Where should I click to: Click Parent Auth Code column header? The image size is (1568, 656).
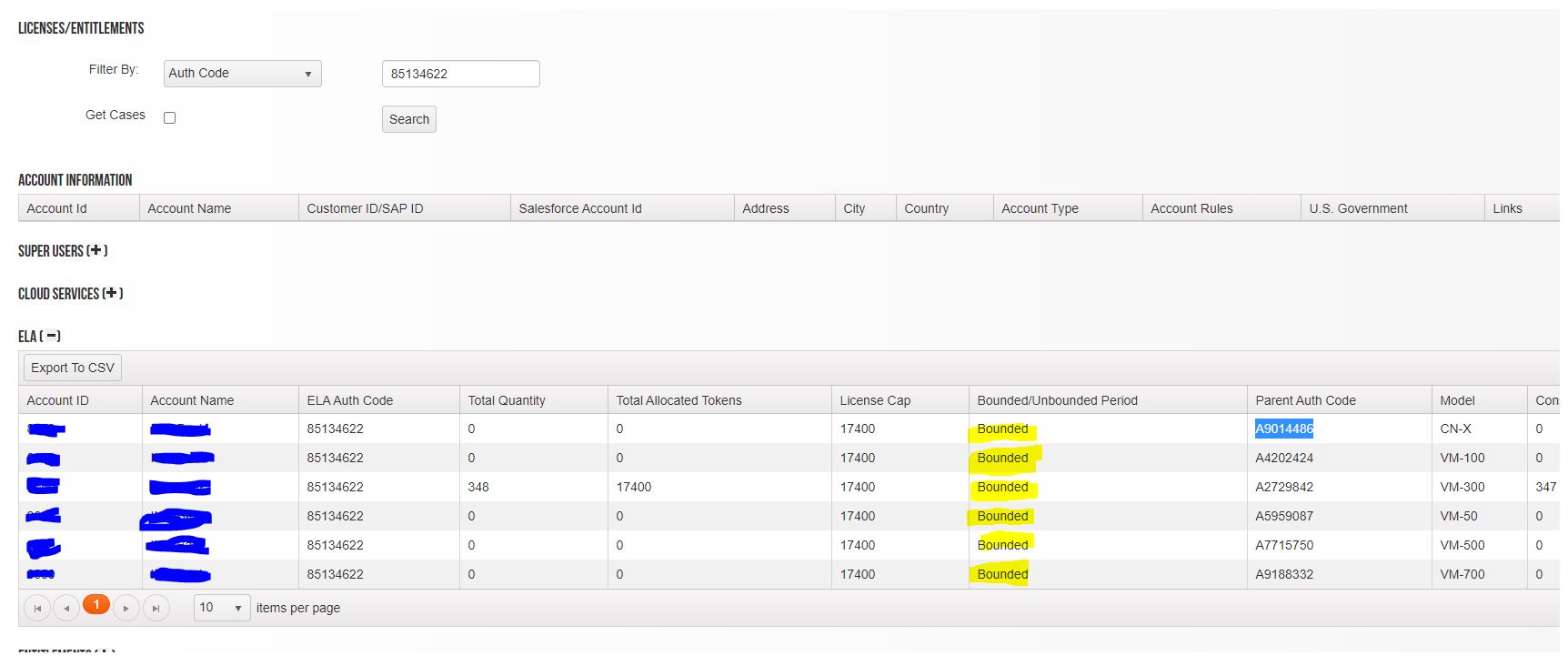tap(1305, 400)
